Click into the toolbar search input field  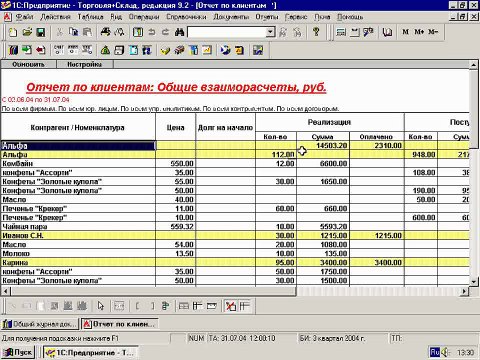pos(227,32)
